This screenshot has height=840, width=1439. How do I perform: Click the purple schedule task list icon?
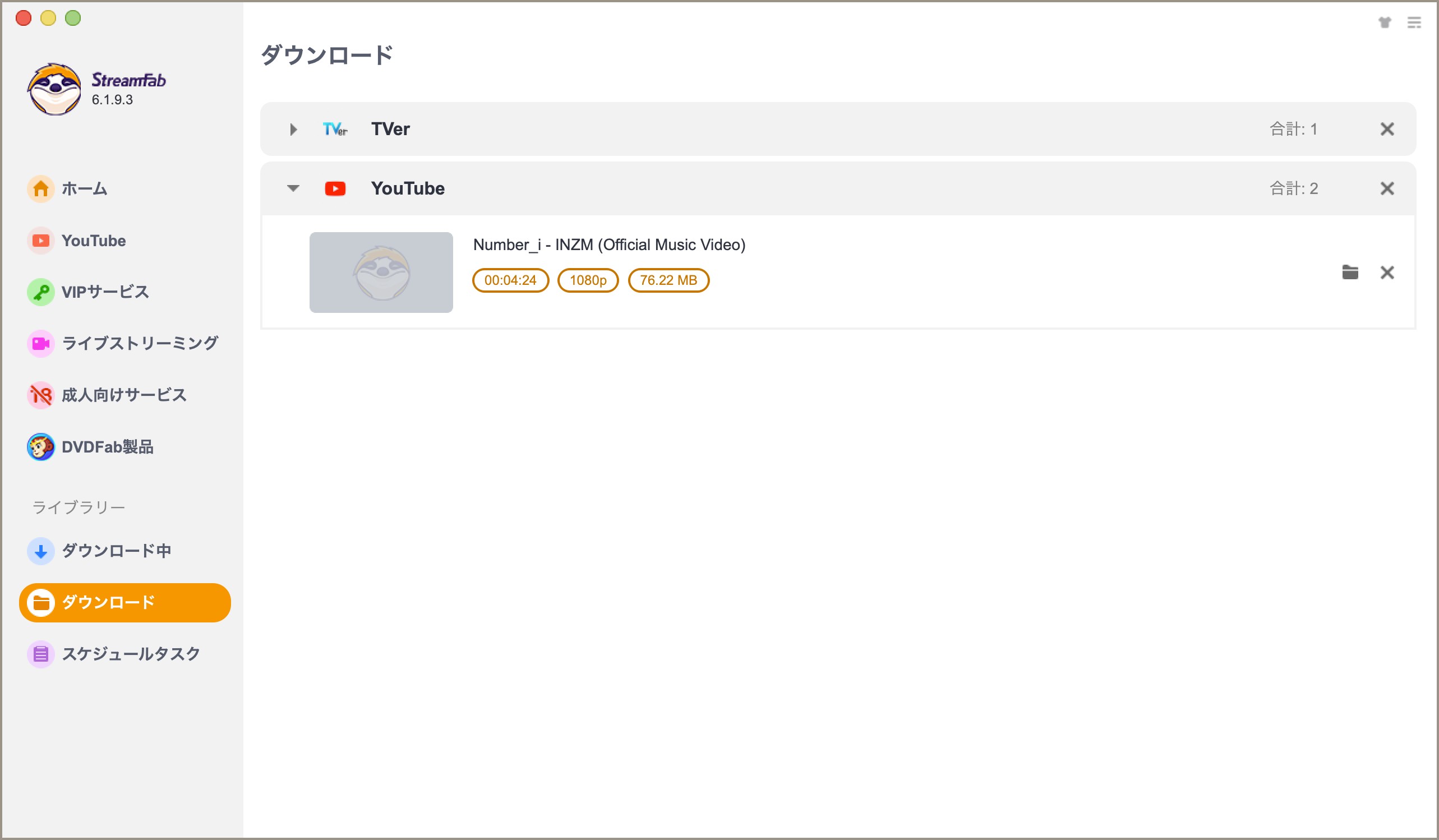[x=40, y=654]
